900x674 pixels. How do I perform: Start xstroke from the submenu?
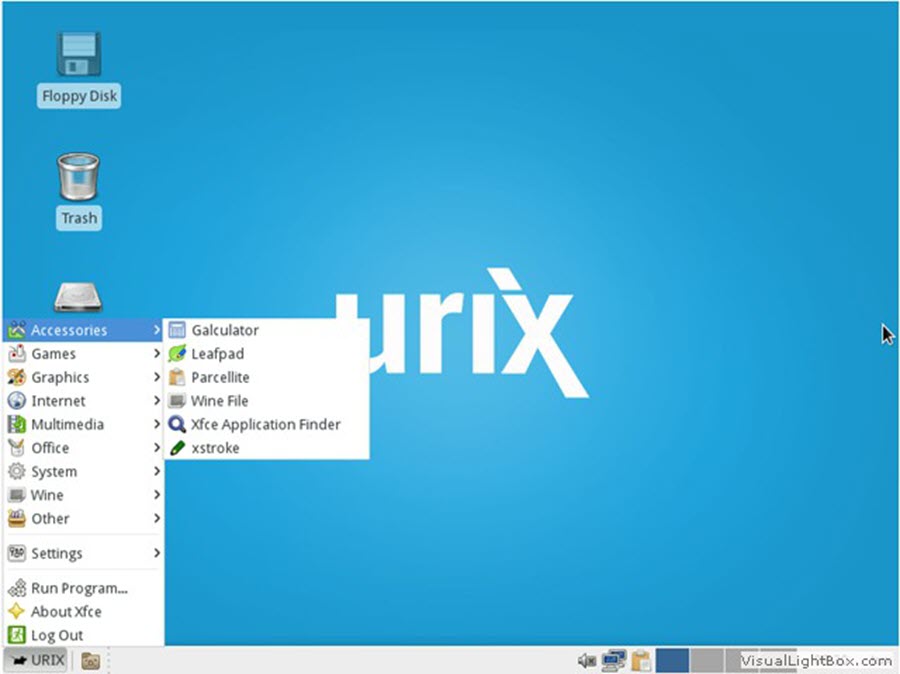(x=266, y=448)
